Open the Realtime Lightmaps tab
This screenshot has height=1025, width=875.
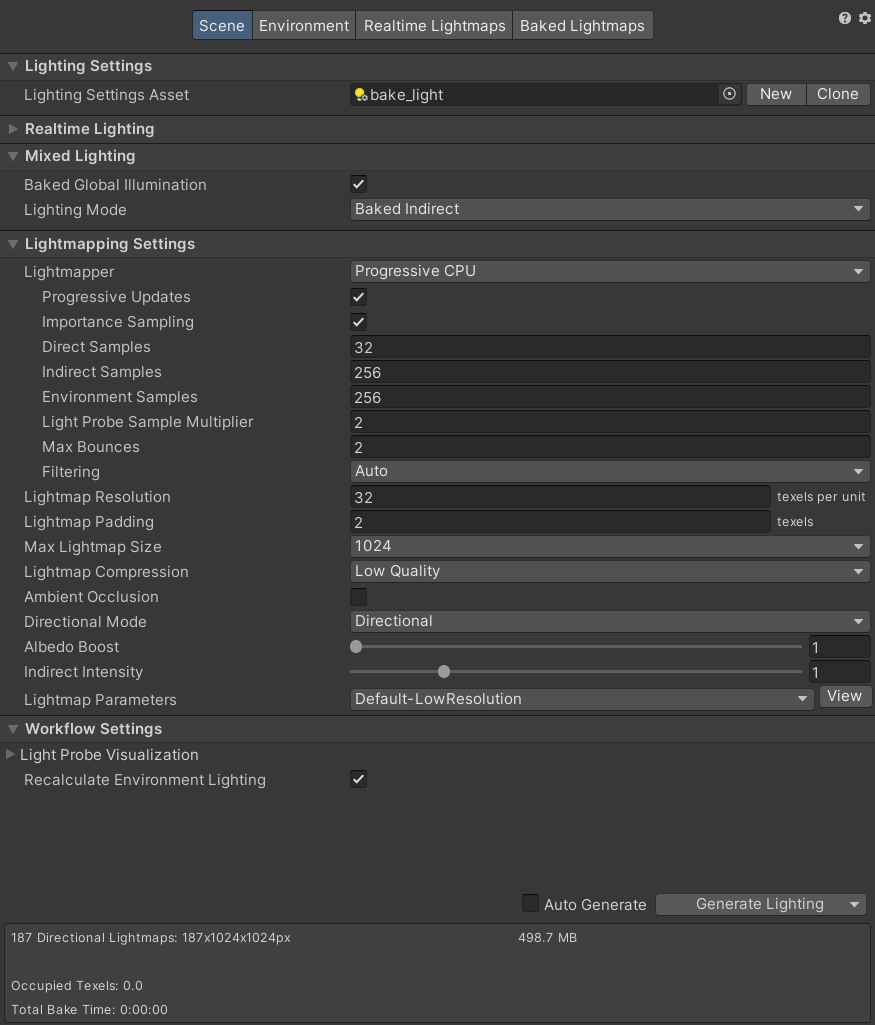pos(435,25)
